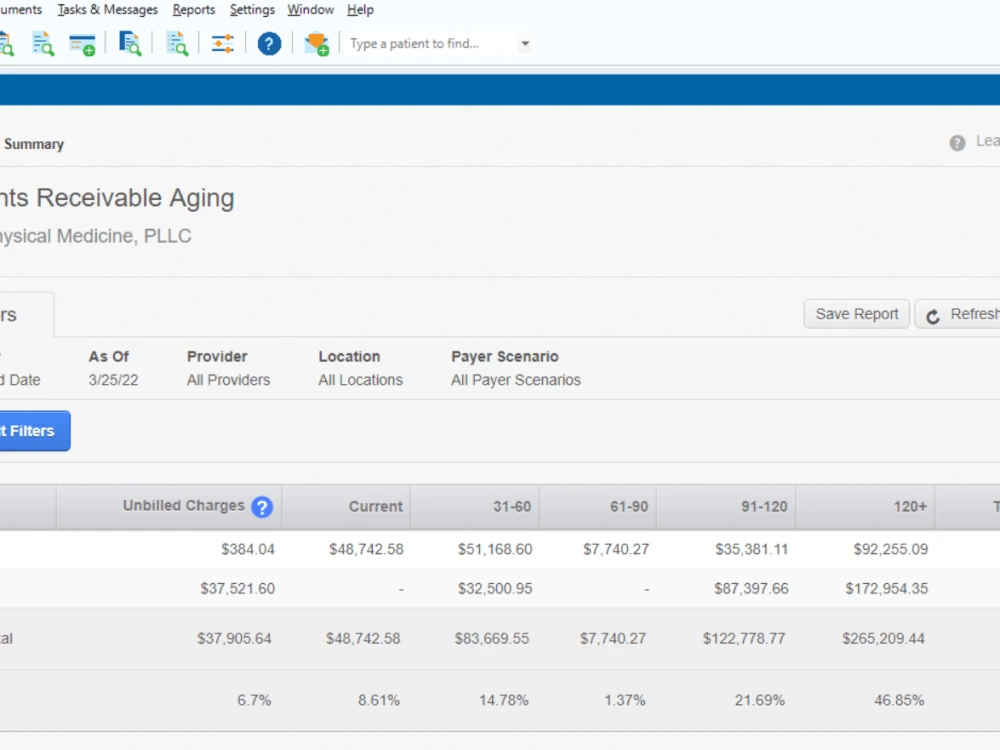
Task: Click the 46.85% percentage cell
Action: tap(899, 700)
